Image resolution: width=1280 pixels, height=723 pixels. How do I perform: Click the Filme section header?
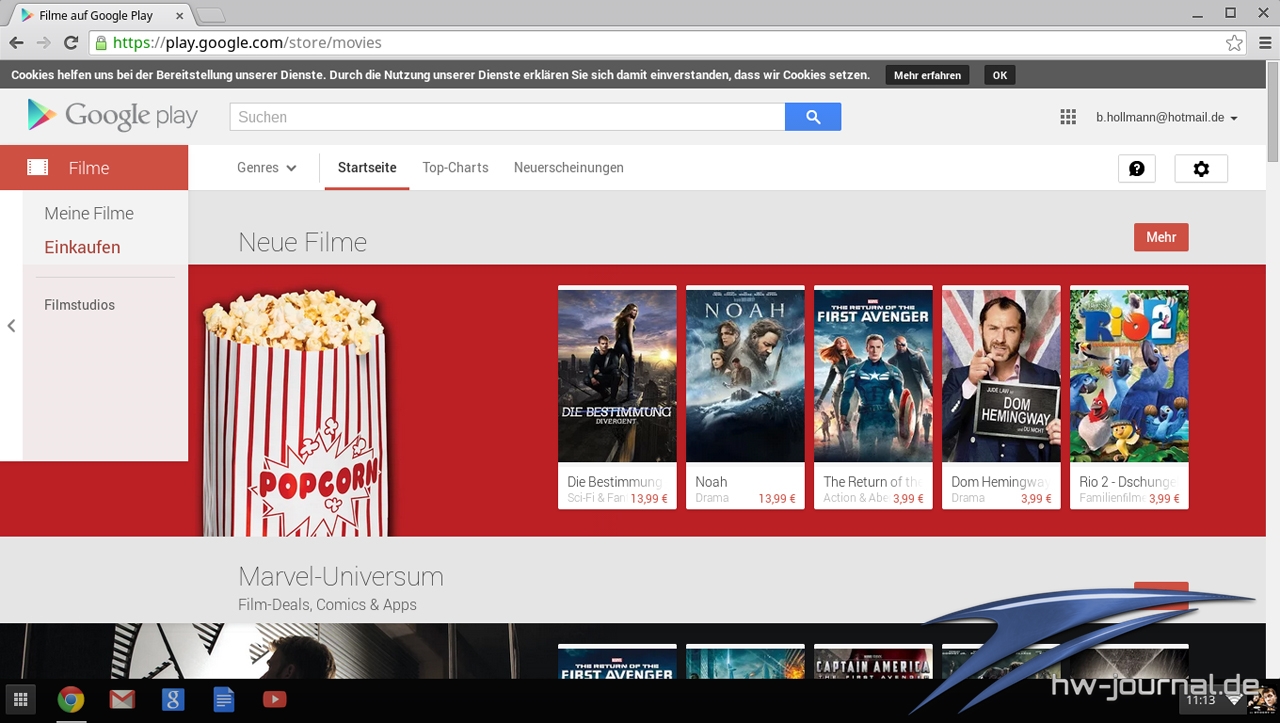click(x=94, y=167)
